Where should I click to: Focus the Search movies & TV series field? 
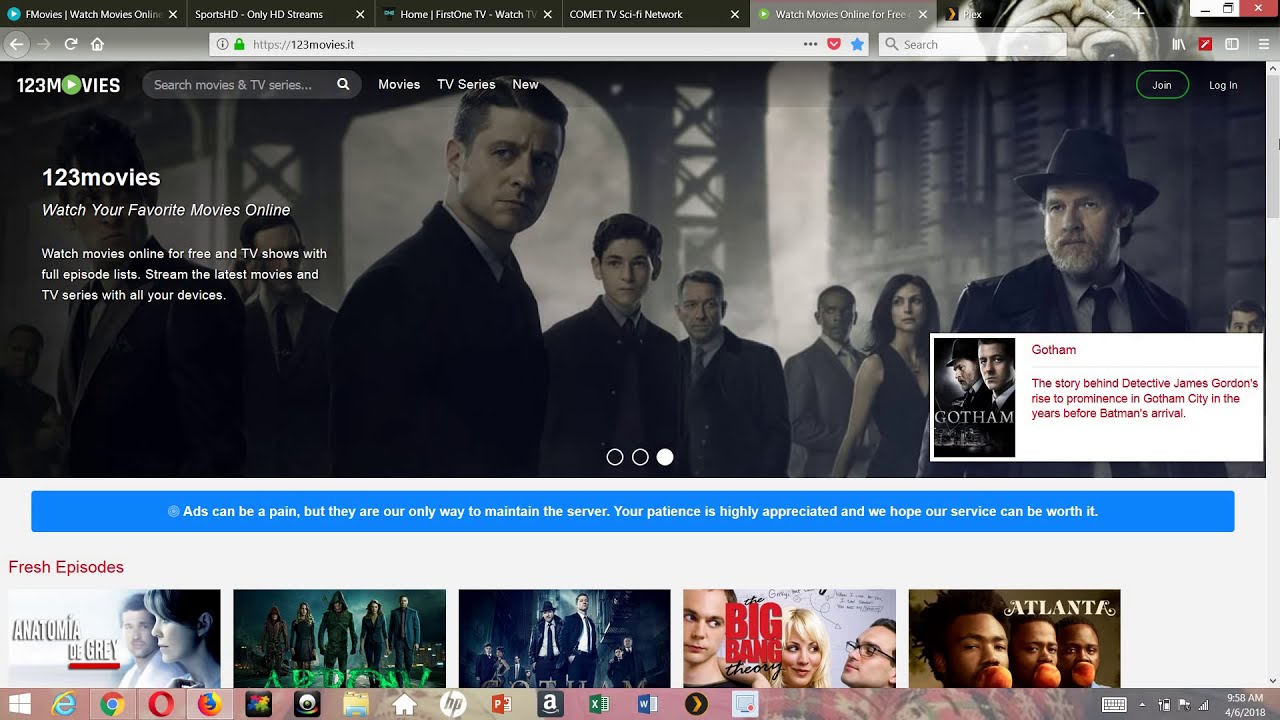(240, 85)
